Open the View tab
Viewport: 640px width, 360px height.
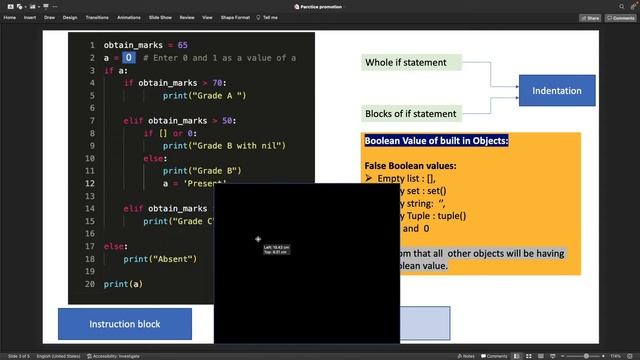tap(207, 18)
